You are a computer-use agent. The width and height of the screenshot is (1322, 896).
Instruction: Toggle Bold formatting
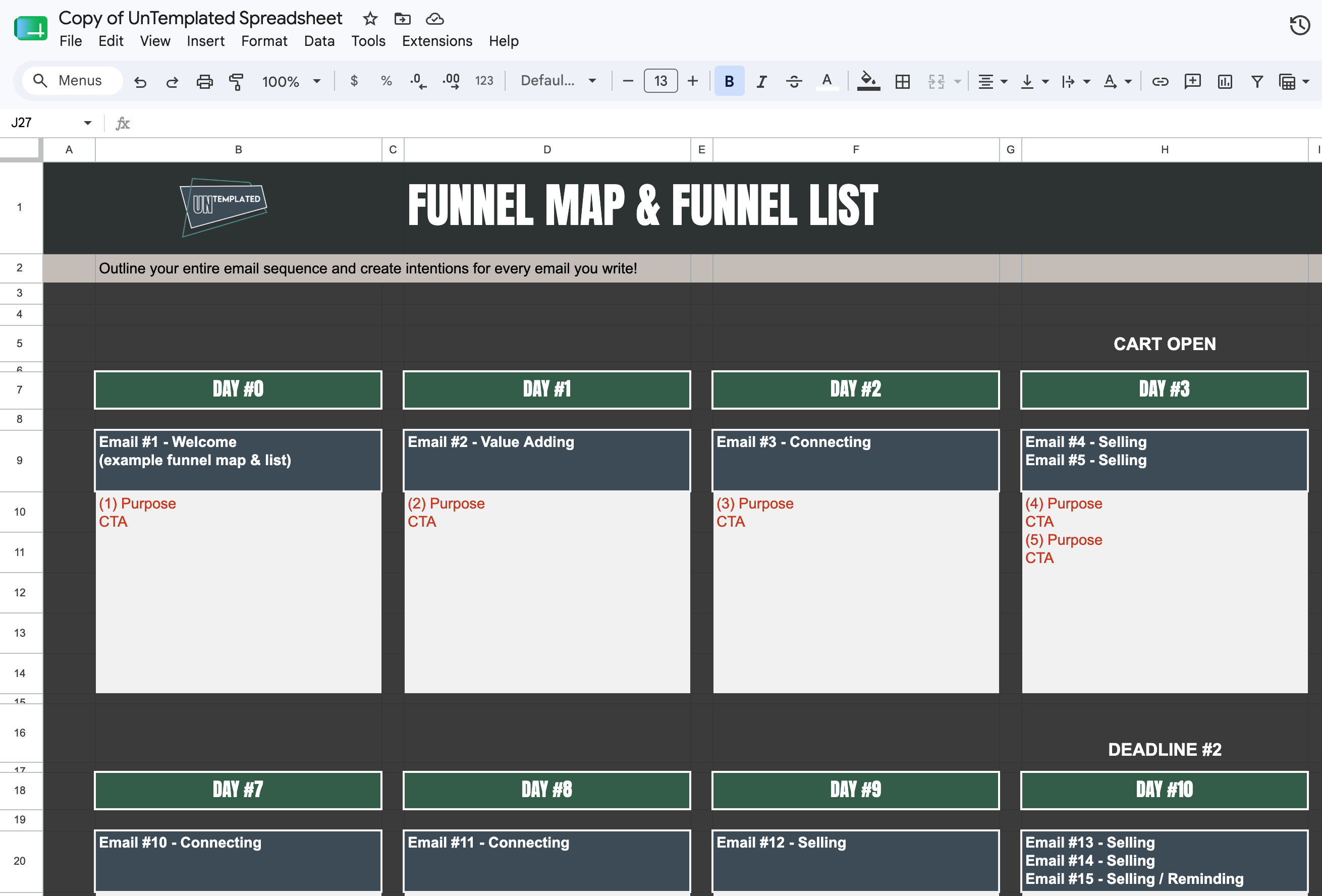pos(729,81)
